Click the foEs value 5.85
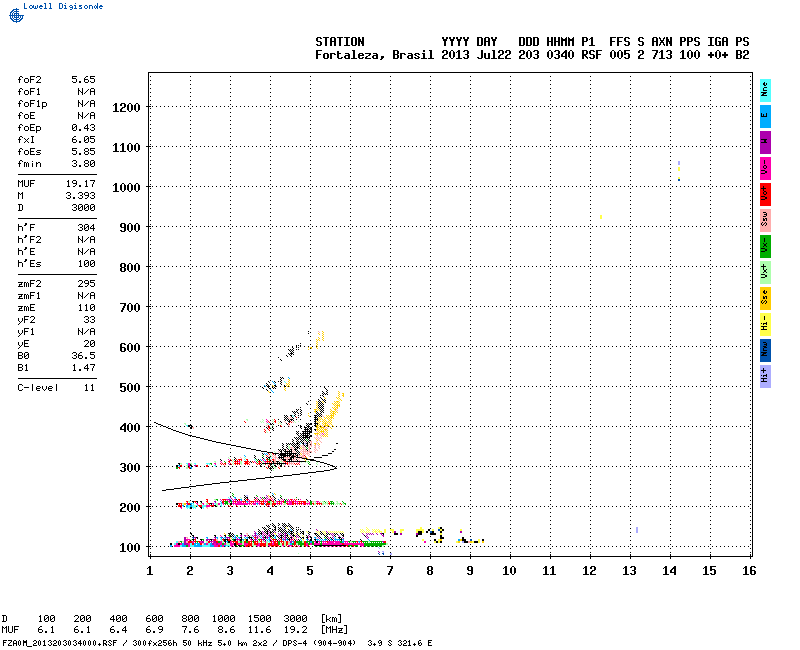800x650 pixels. pyautogui.click(x=83, y=152)
